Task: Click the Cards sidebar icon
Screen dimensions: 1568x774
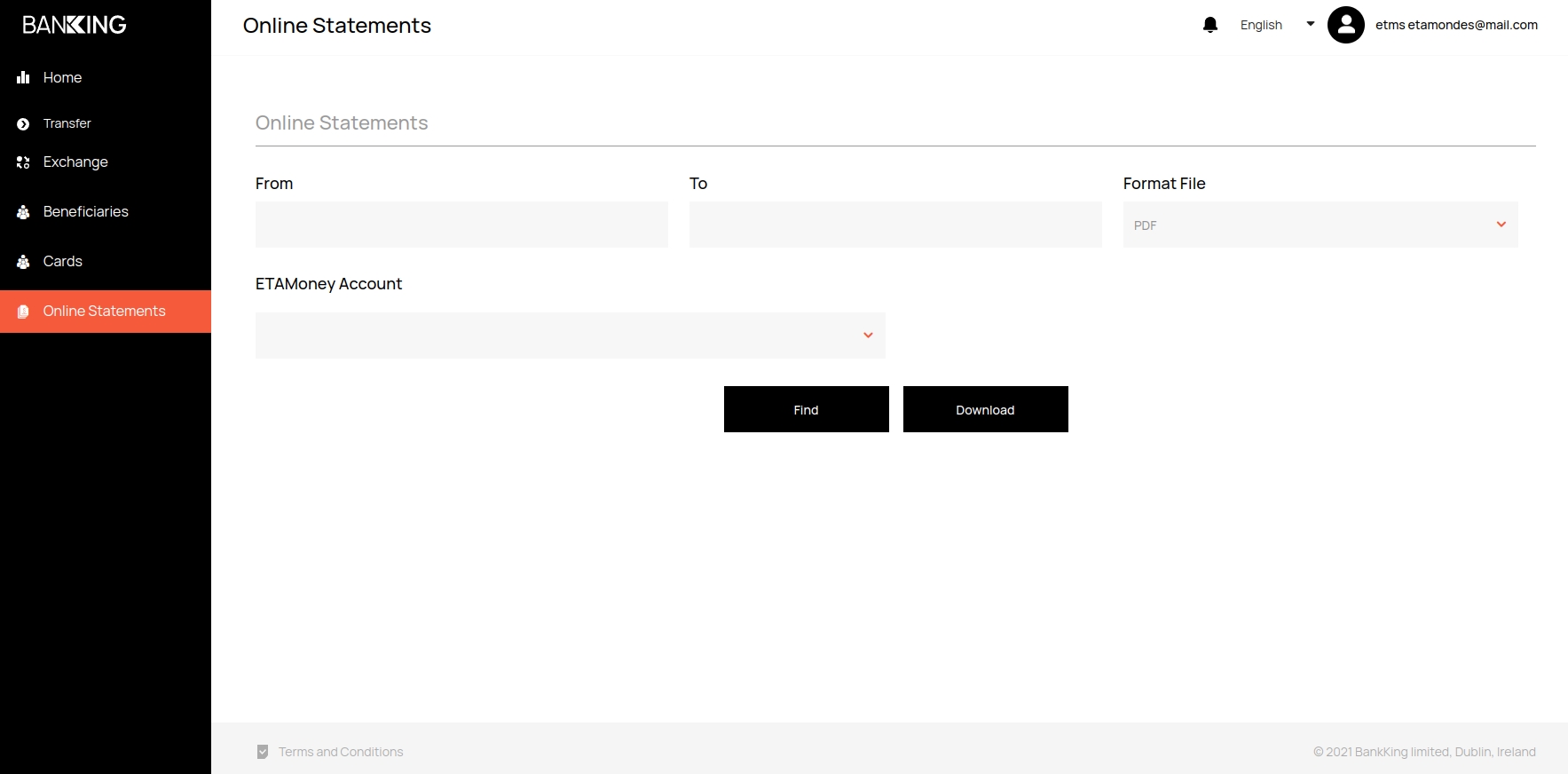Action: click(23, 262)
